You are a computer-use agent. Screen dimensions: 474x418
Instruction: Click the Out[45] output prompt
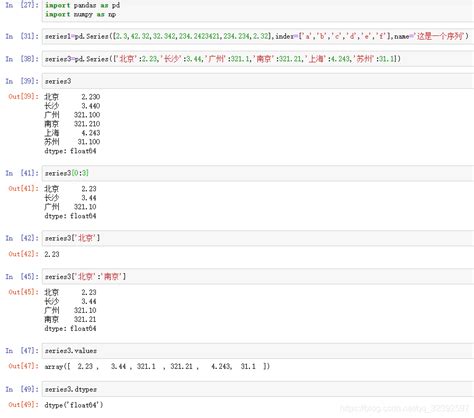pos(23,292)
